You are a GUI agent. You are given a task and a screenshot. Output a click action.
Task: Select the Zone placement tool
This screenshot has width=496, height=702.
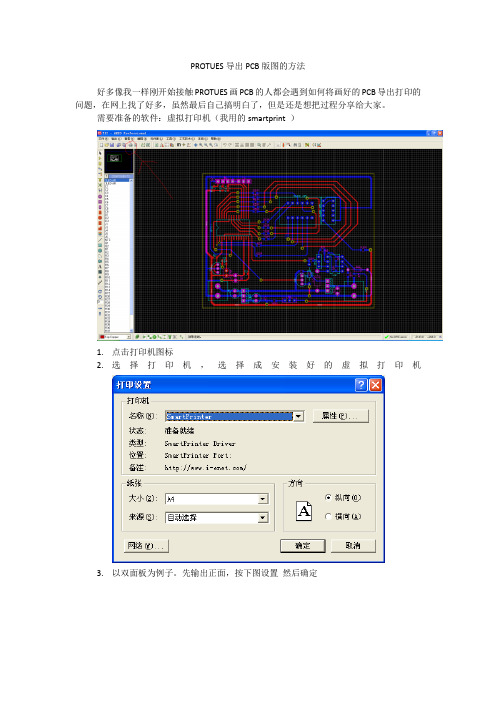tap(100, 180)
